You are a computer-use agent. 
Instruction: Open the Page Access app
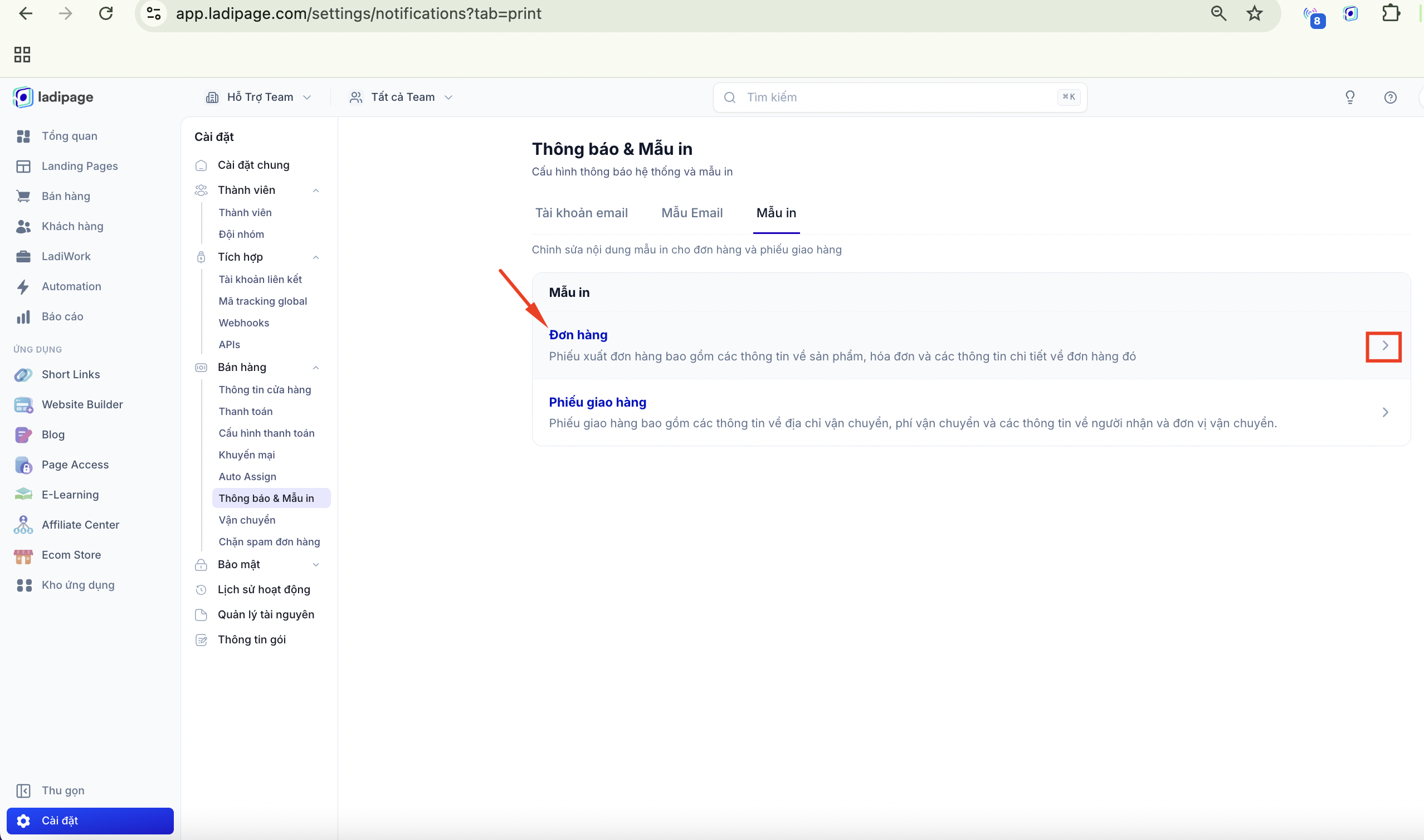coord(75,464)
